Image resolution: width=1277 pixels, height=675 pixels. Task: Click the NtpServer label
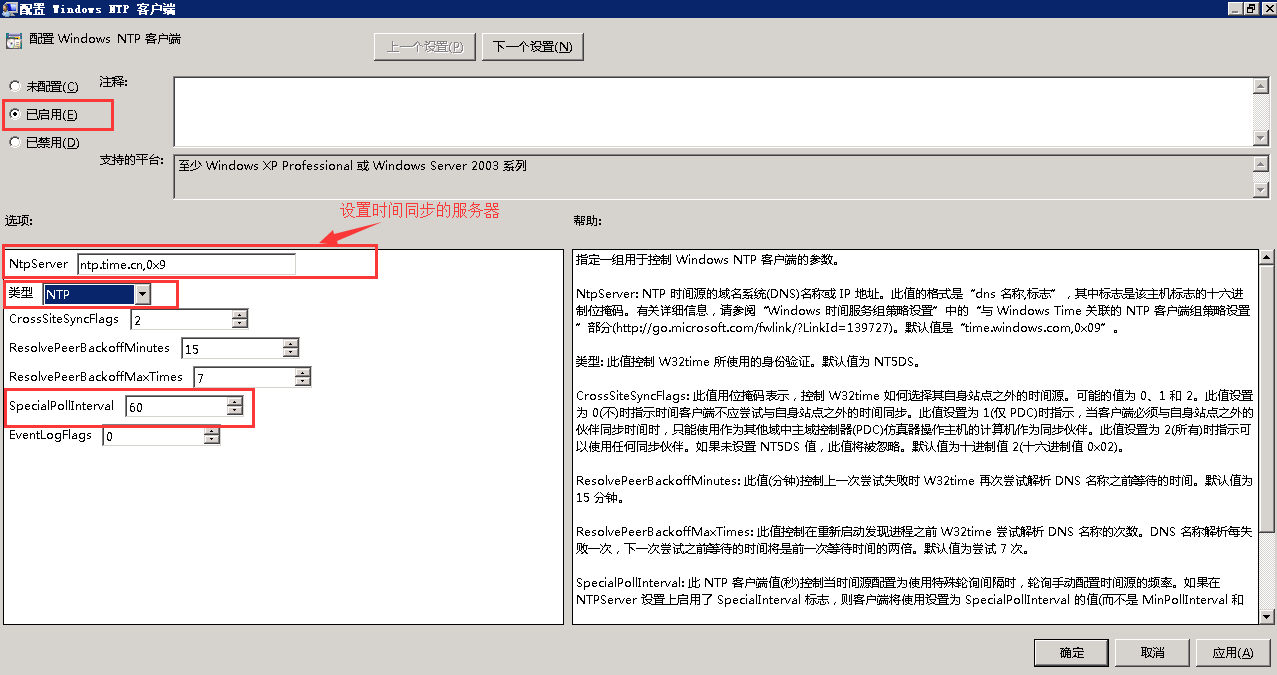pyautogui.click(x=38, y=264)
